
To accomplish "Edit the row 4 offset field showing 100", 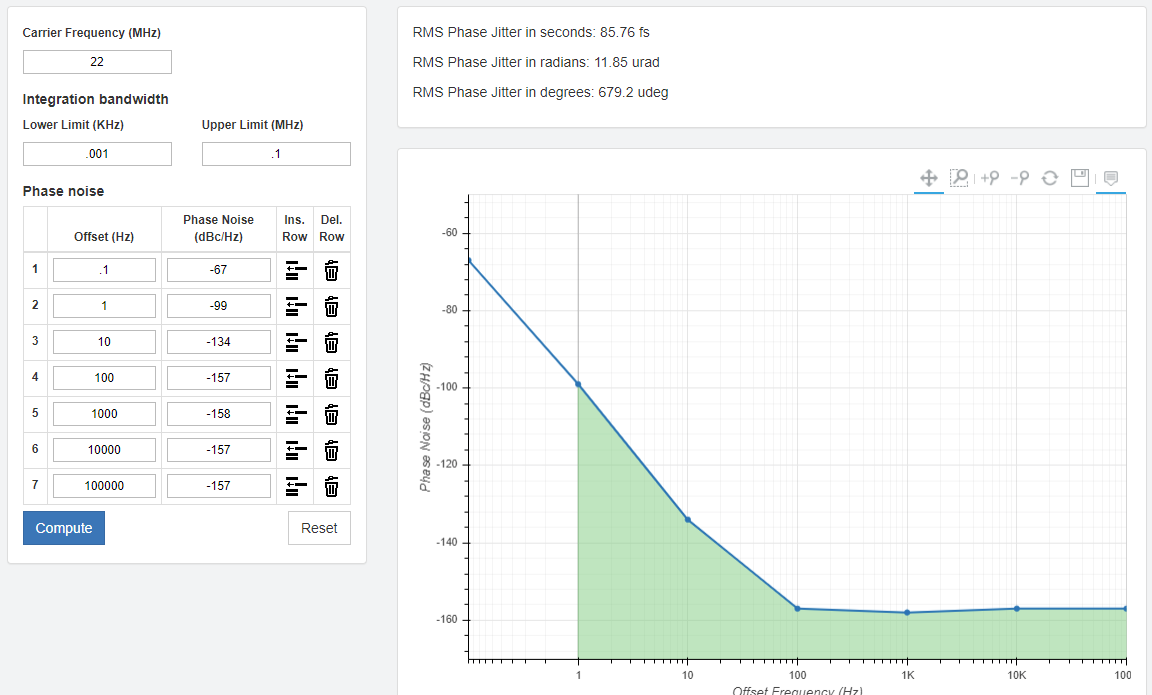I will 104,378.
